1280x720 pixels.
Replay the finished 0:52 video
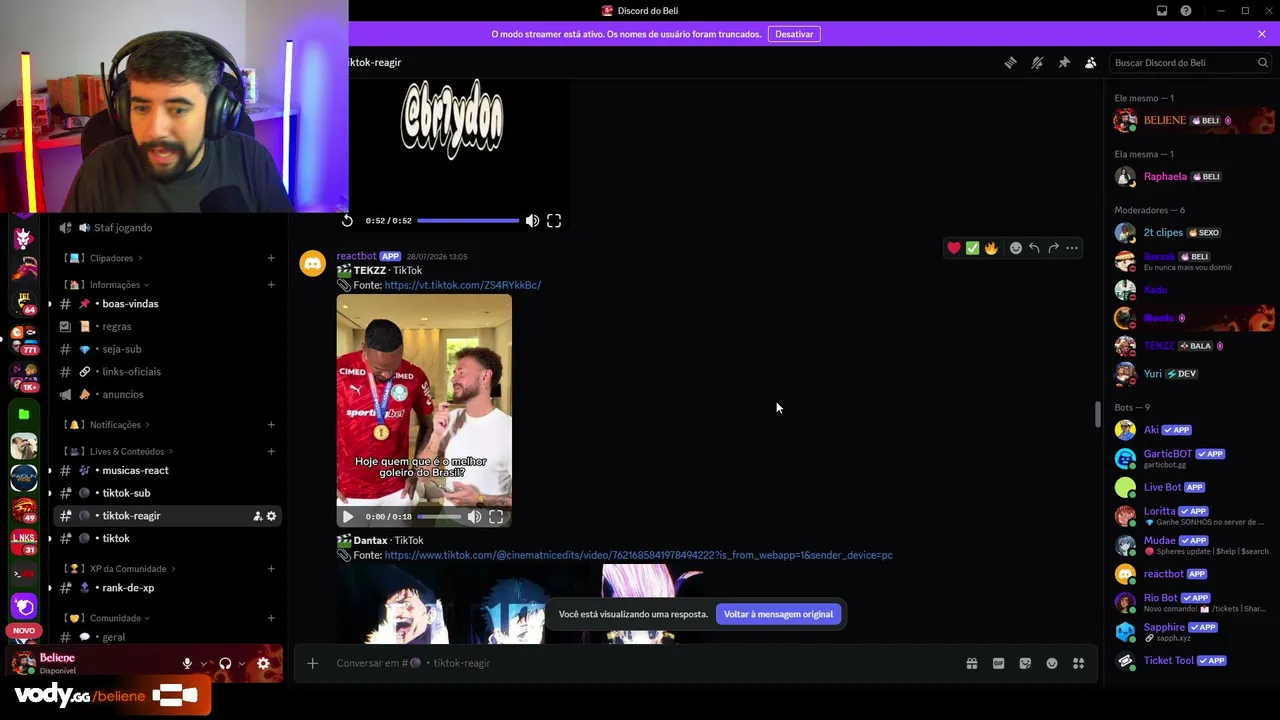pos(347,221)
